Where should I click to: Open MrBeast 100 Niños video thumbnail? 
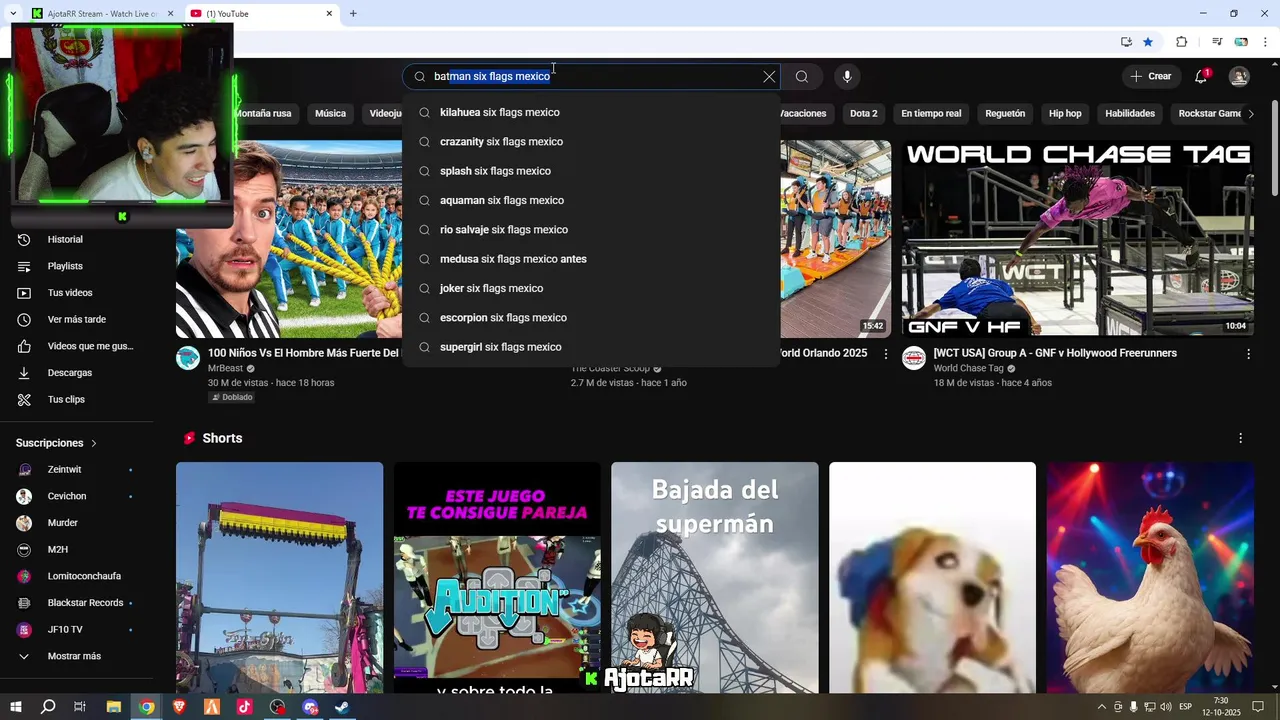click(x=289, y=239)
